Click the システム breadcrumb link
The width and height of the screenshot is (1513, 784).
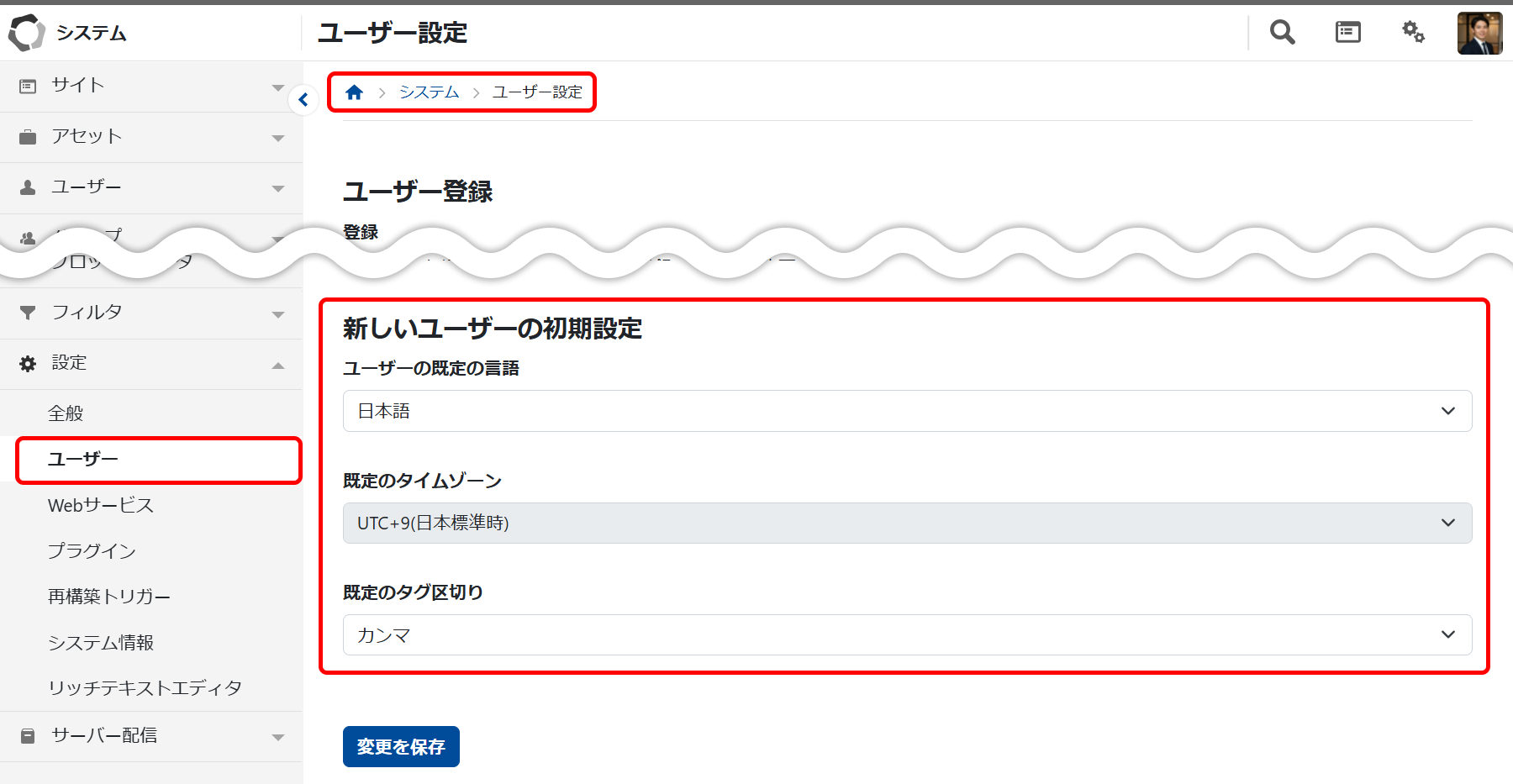(x=429, y=92)
